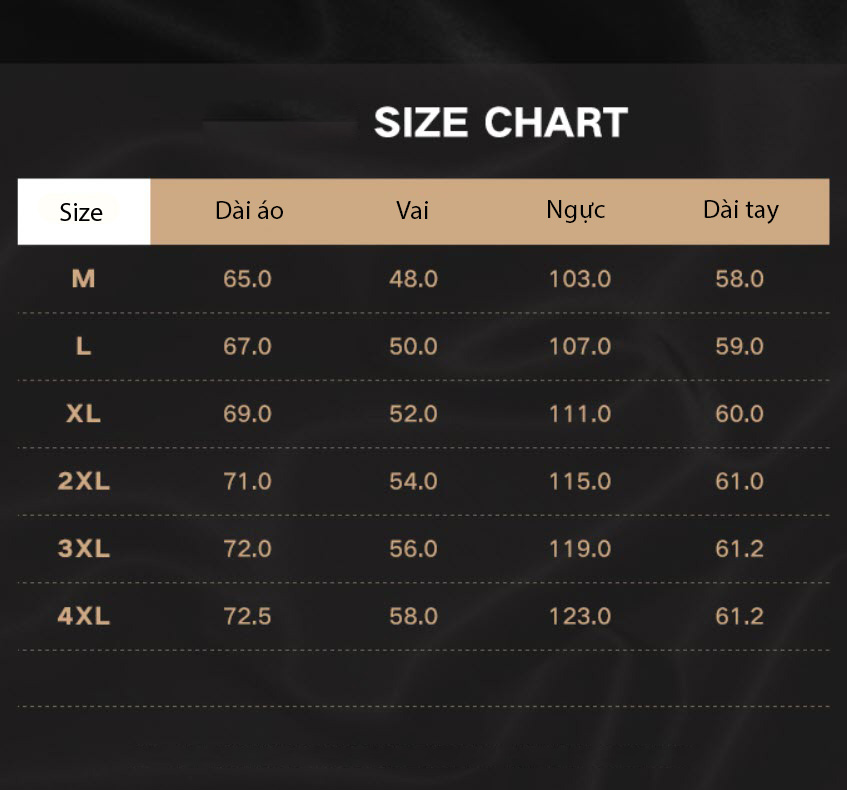847x790 pixels.
Task: Click the 61.0 sleeve value for 2XL
Action: [740, 481]
